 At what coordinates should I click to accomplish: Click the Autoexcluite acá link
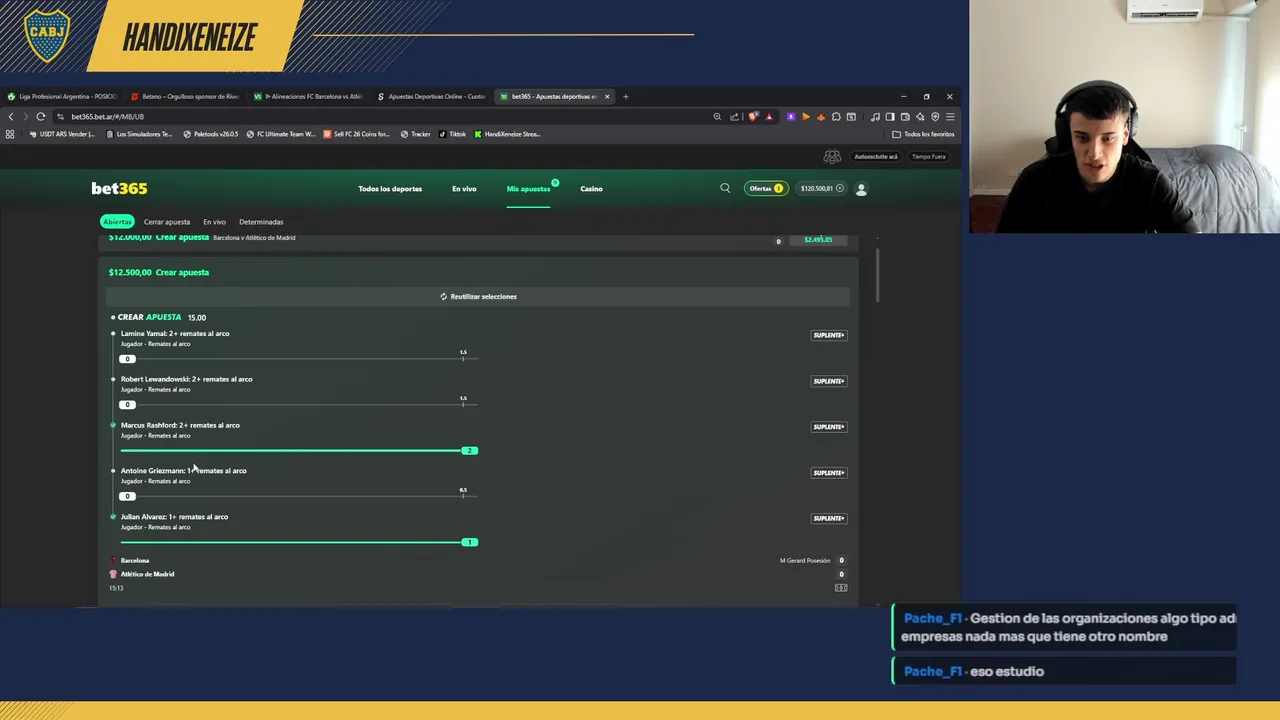point(875,157)
